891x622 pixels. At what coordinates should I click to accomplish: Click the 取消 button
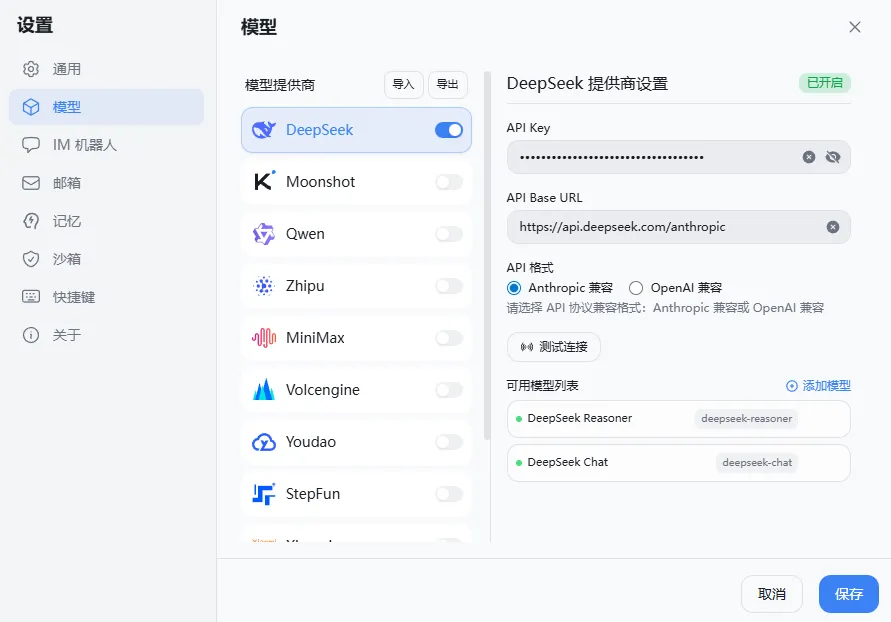click(772, 594)
